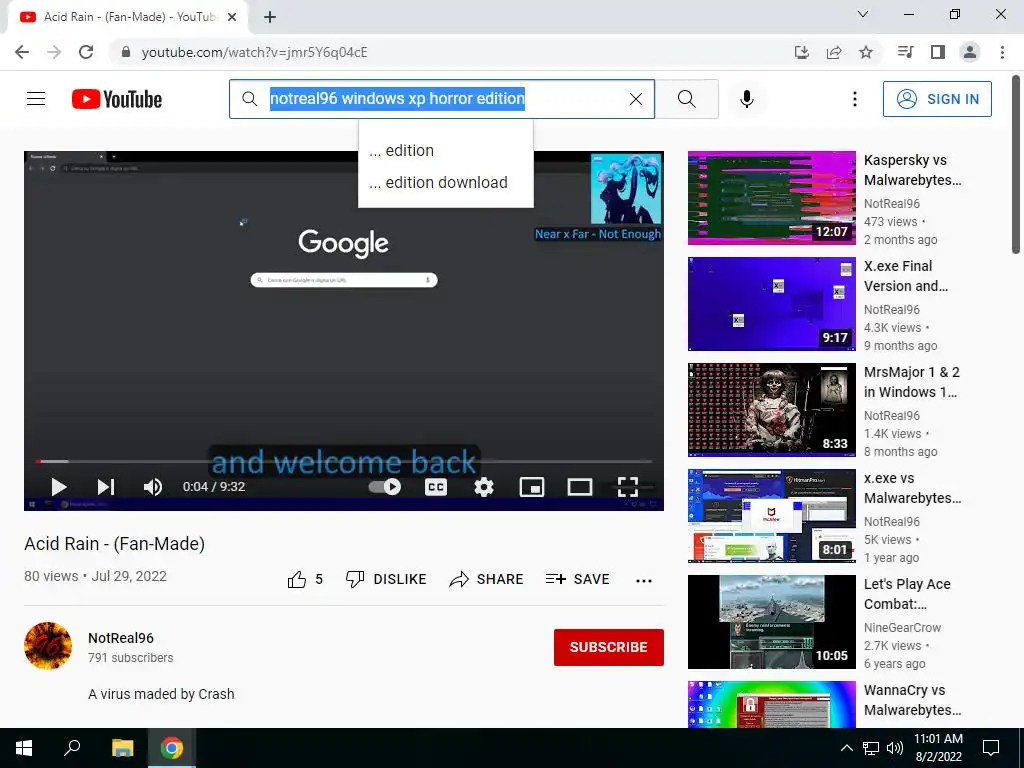
Task: Open Windows notification center
Action: point(991,748)
